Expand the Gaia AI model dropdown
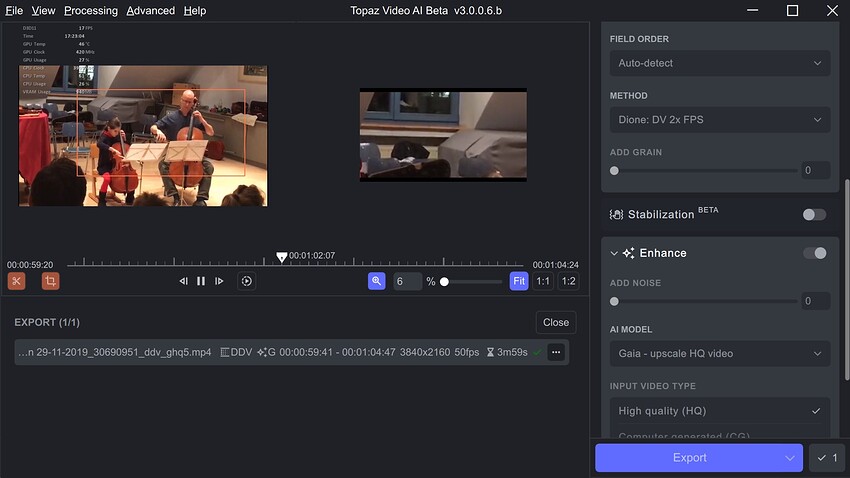 pyautogui.click(x=719, y=353)
